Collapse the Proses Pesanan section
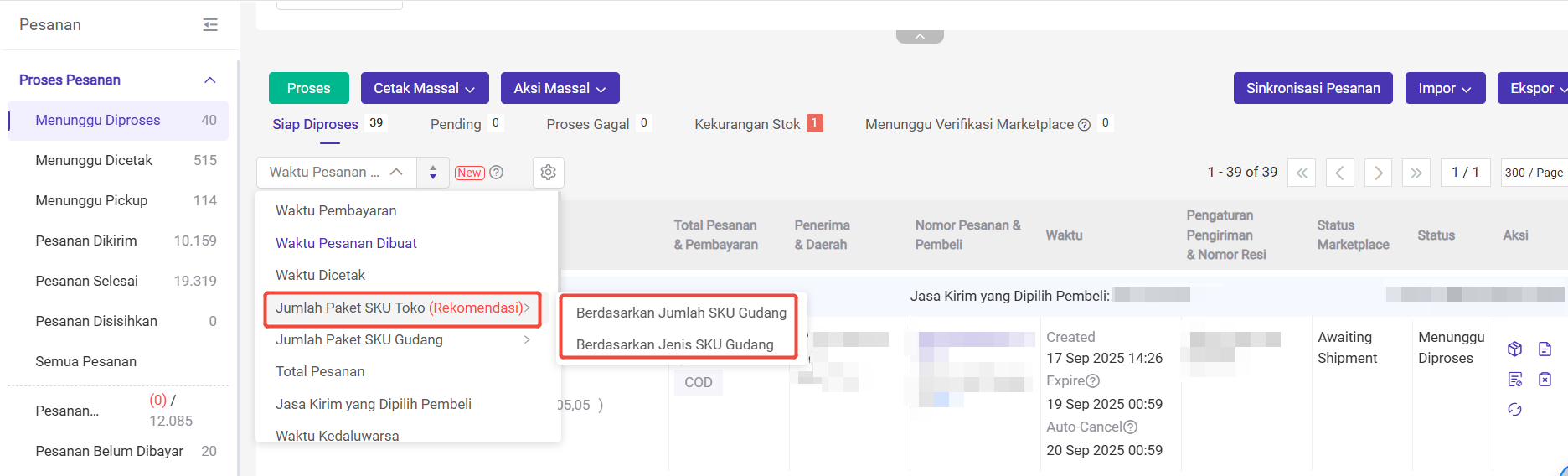 pos(210,80)
